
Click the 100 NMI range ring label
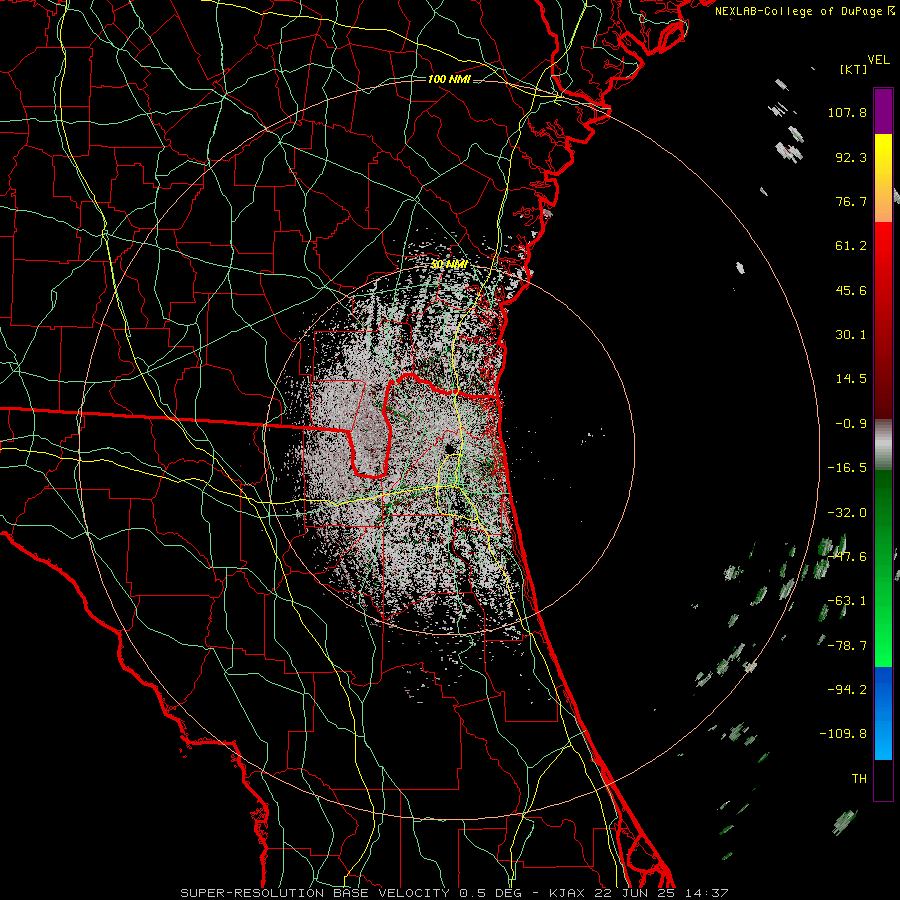coord(449,79)
